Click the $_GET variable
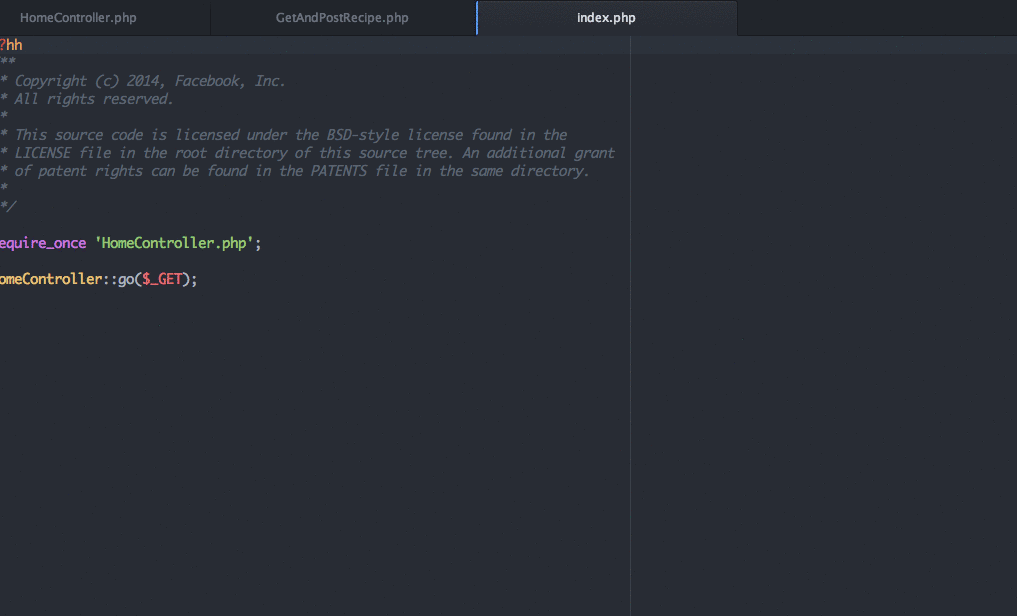1017x616 pixels. pos(162,279)
